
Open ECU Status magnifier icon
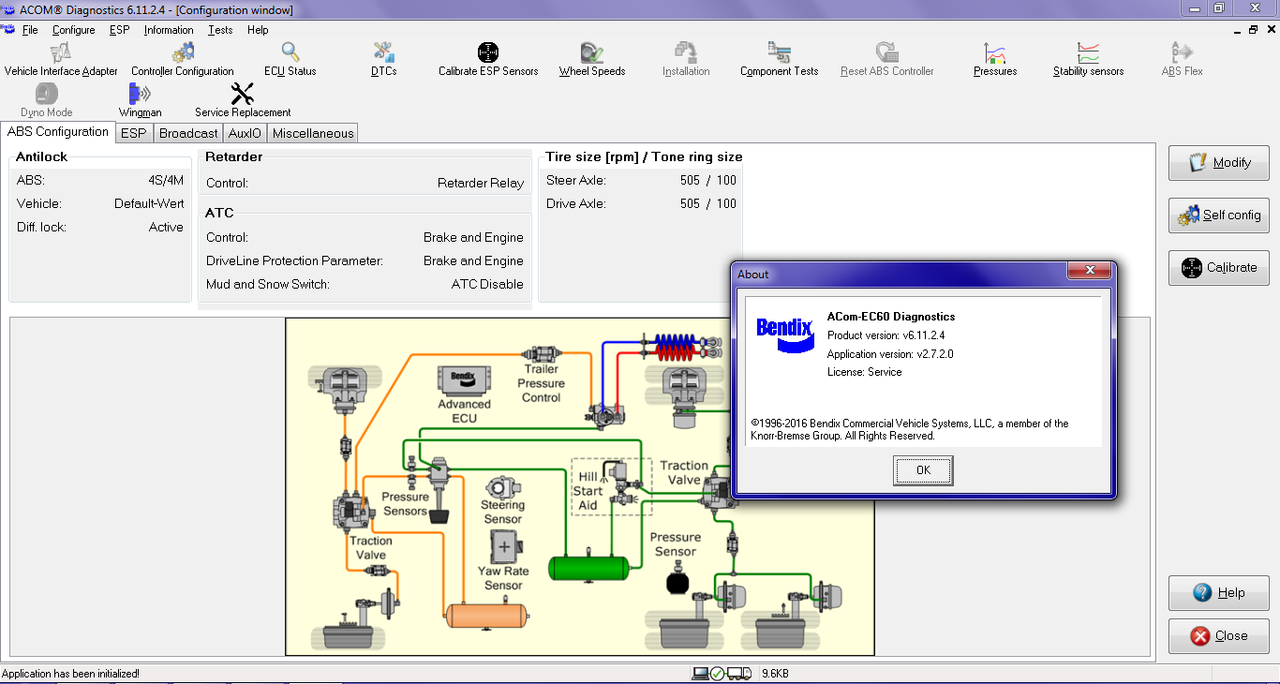point(290,52)
